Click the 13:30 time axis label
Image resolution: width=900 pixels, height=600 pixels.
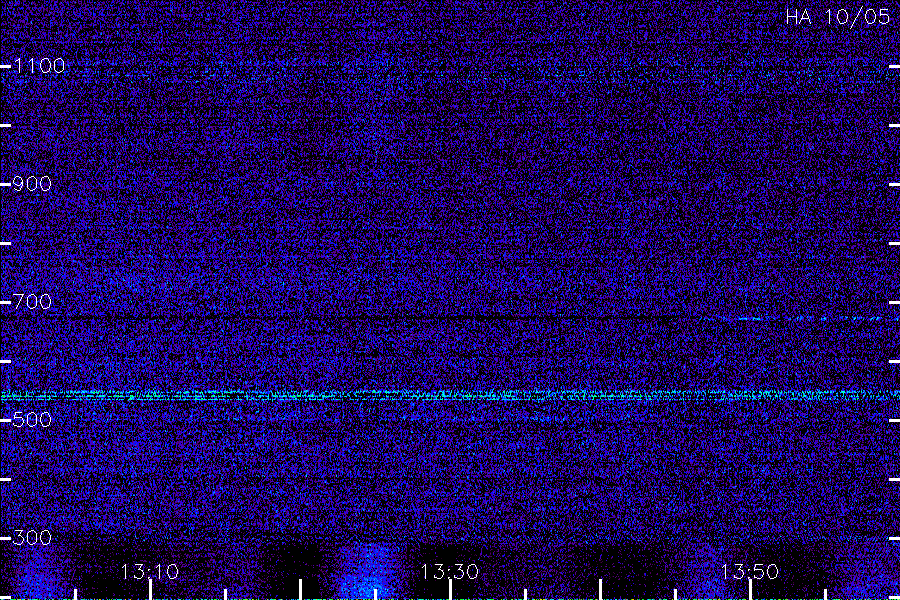[x=449, y=572]
